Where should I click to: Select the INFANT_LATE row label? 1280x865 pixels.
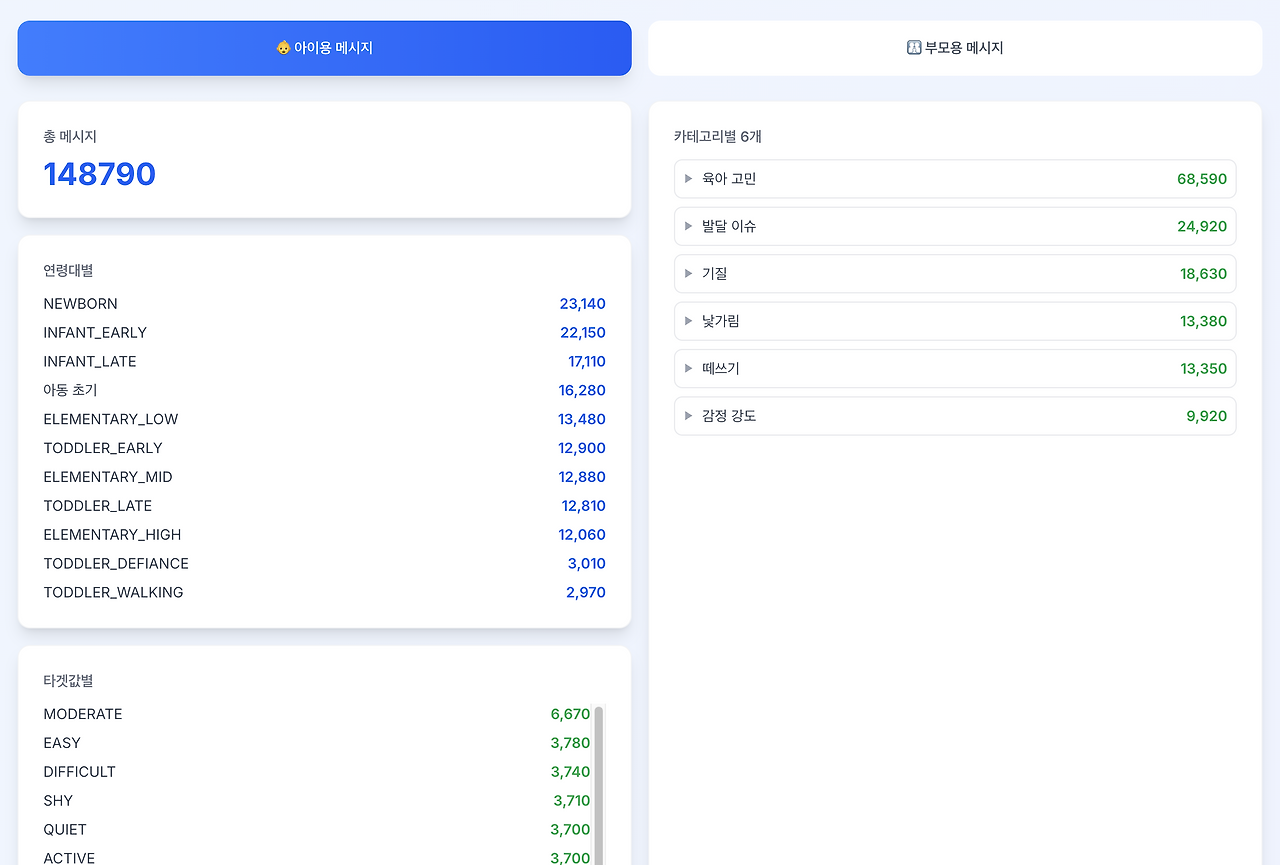point(90,362)
